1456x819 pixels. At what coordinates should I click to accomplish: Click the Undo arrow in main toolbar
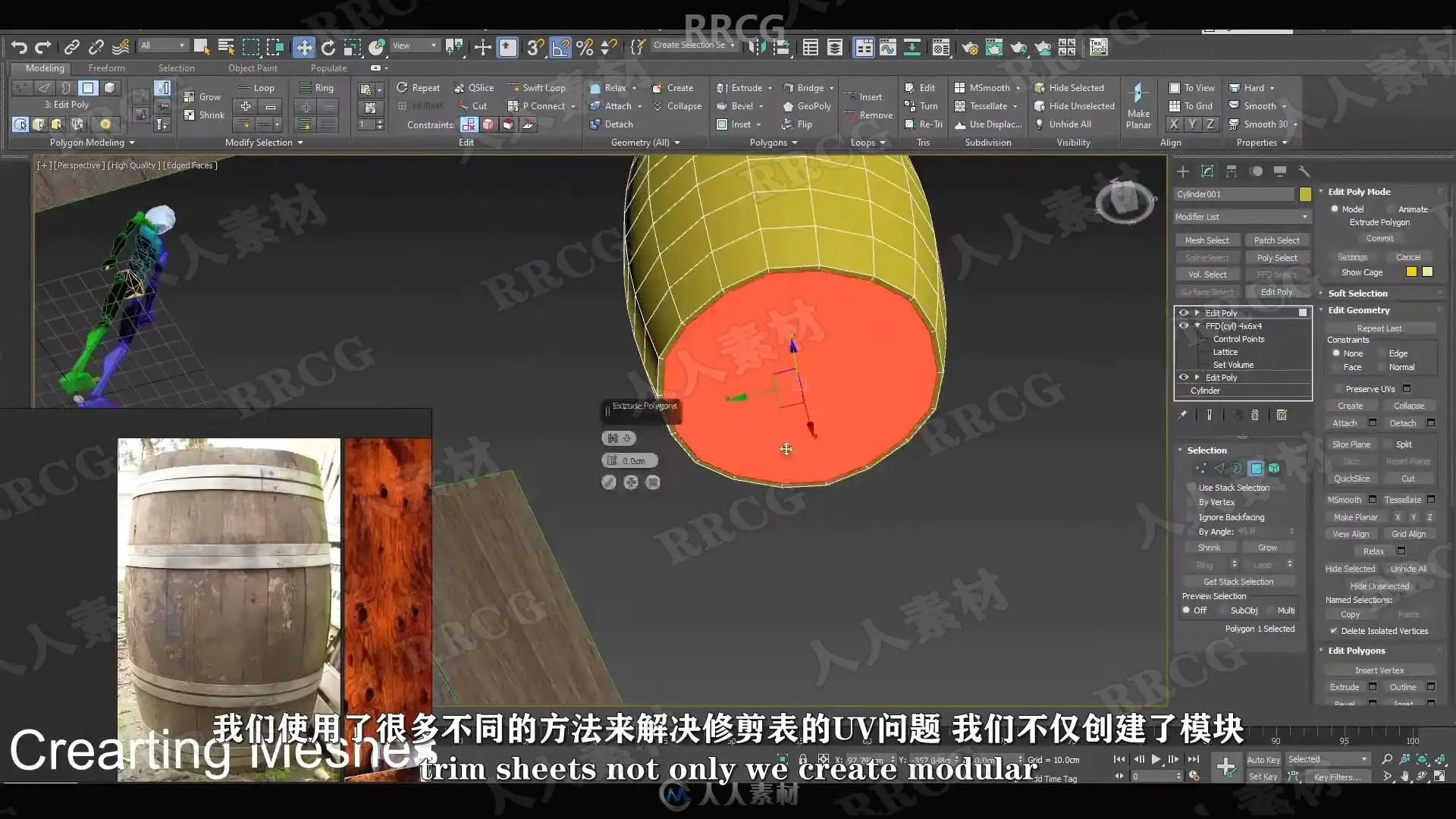(19, 47)
